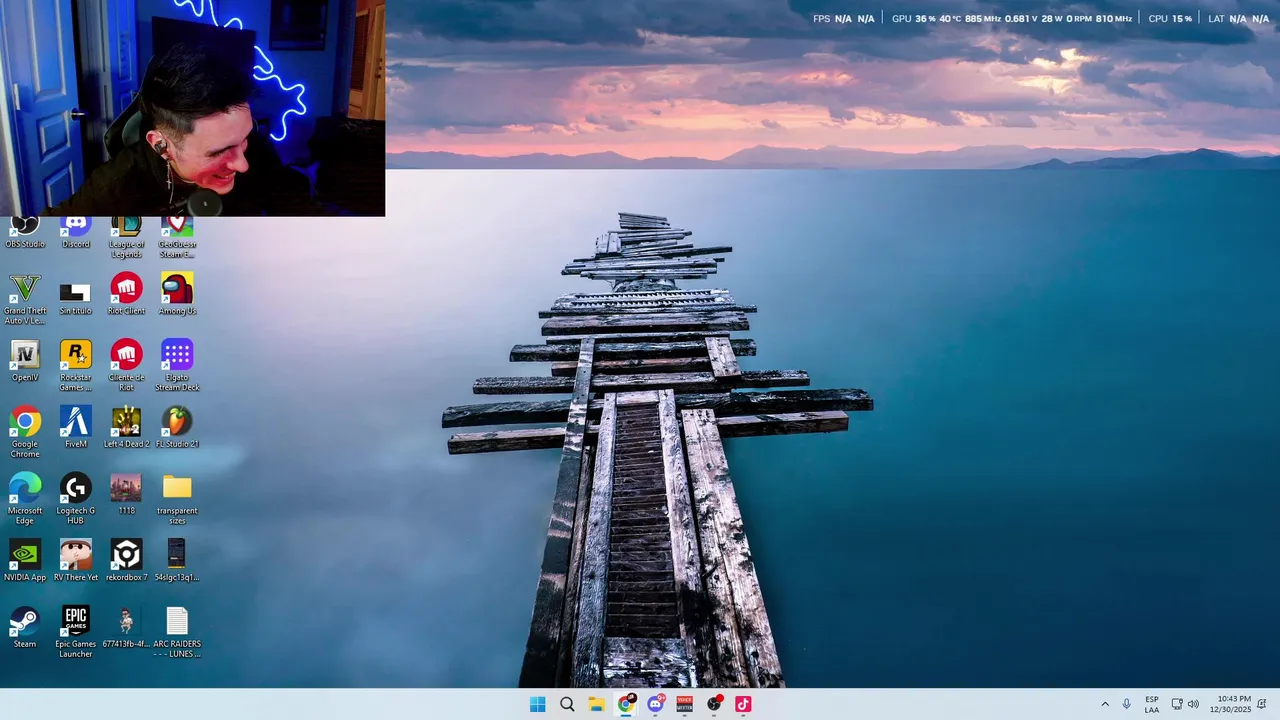Open taskbar Search
The image size is (1280, 720).
click(567, 704)
